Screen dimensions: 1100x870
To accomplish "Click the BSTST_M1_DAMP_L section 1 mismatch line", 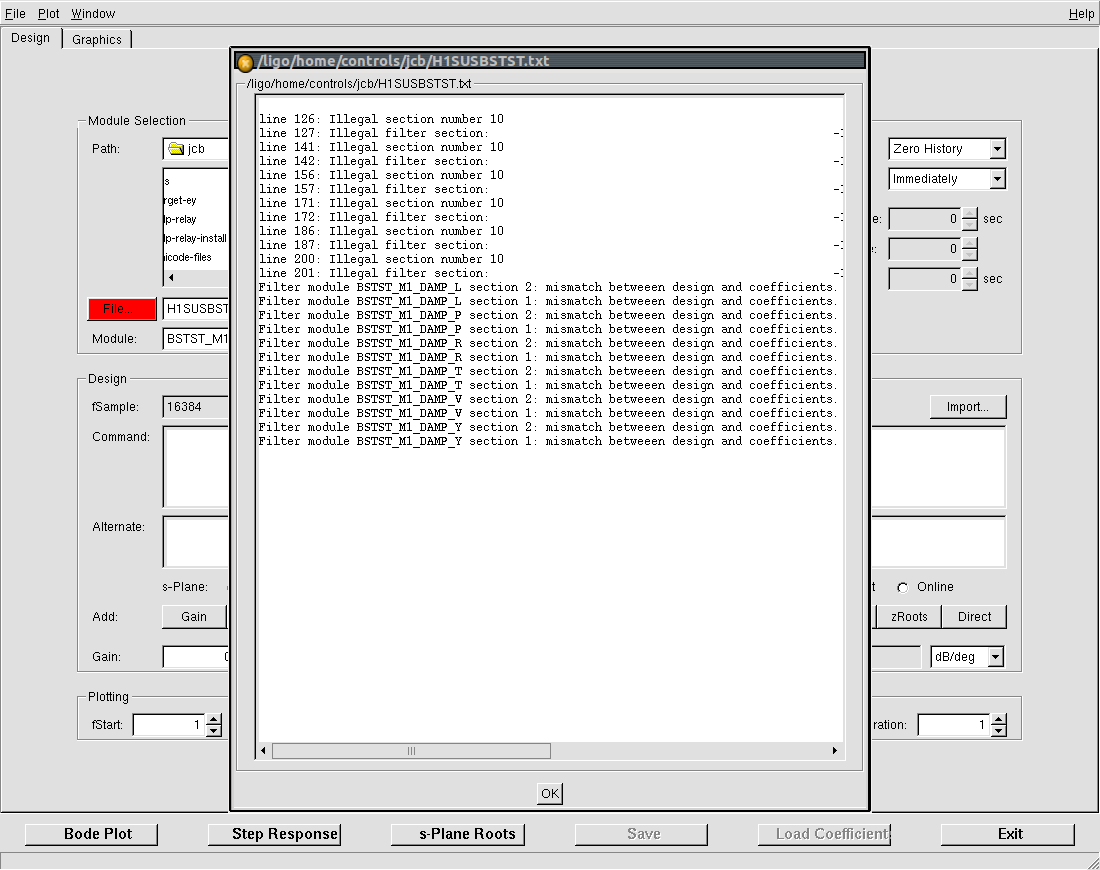I will (x=547, y=302).
